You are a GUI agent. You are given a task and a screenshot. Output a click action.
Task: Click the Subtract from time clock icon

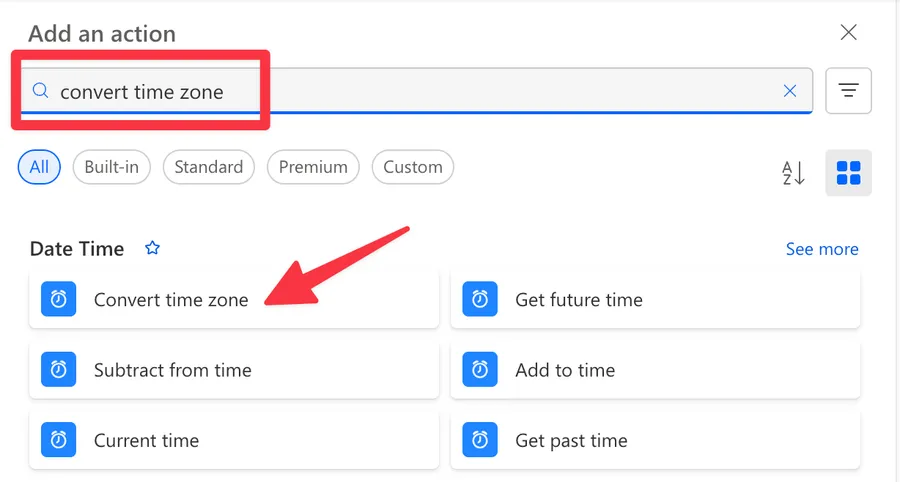(x=59, y=370)
